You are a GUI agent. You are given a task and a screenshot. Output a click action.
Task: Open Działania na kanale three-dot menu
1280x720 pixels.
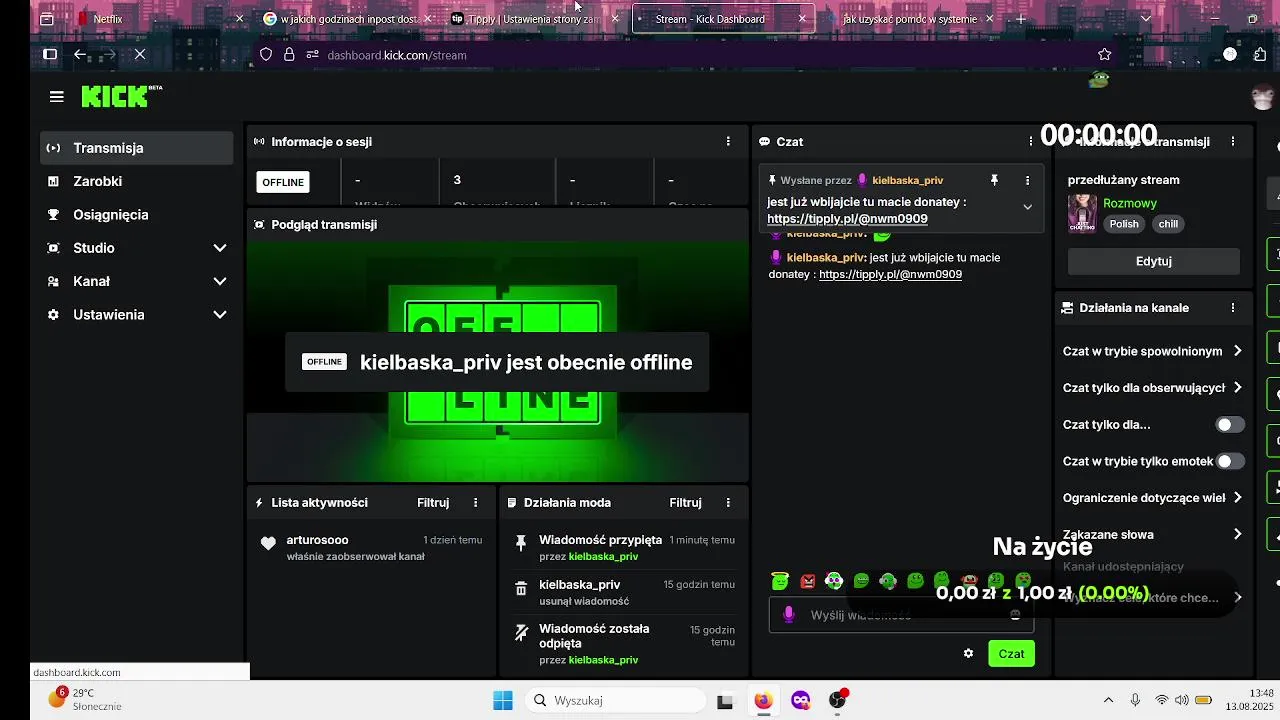(1233, 308)
